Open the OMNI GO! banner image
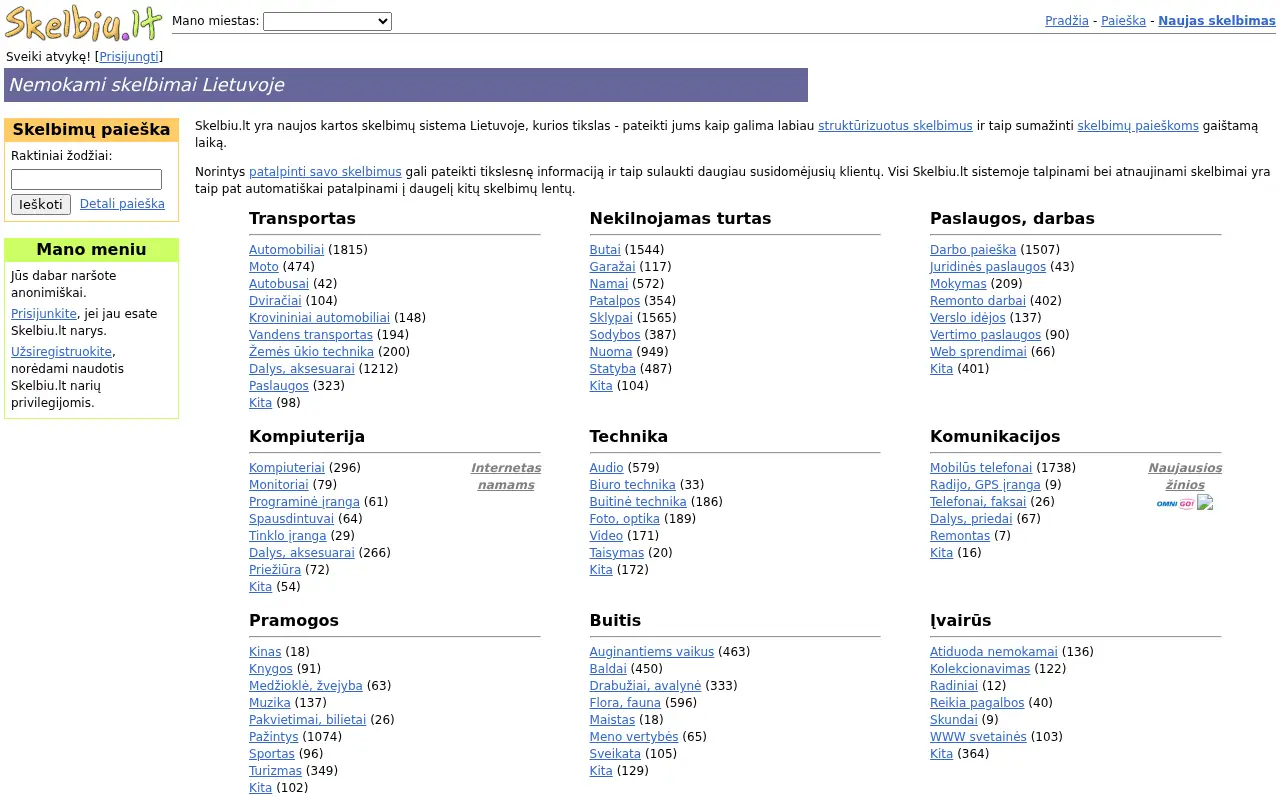Viewport: 1280px width, 800px height. pos(1175,503)
